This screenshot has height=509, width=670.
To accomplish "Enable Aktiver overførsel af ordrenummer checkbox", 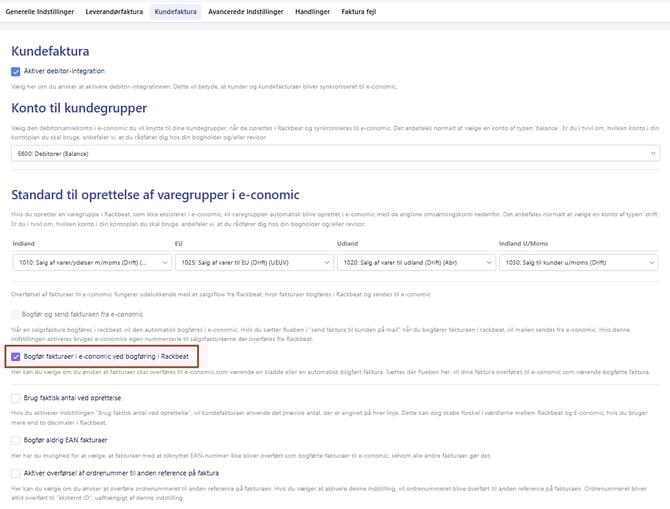I will click(x=16, y=472).
